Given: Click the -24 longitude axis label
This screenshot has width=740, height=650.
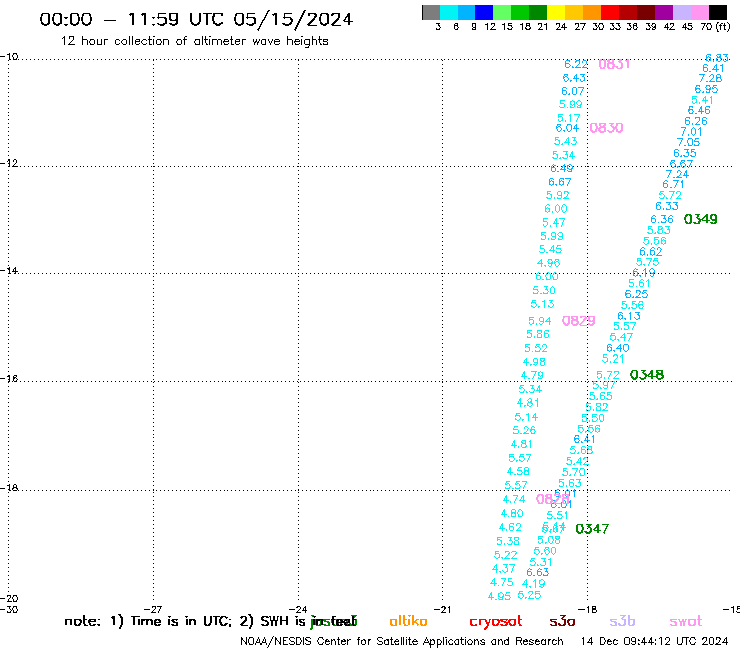Looking at the screenshot, I should click(298, 609).
